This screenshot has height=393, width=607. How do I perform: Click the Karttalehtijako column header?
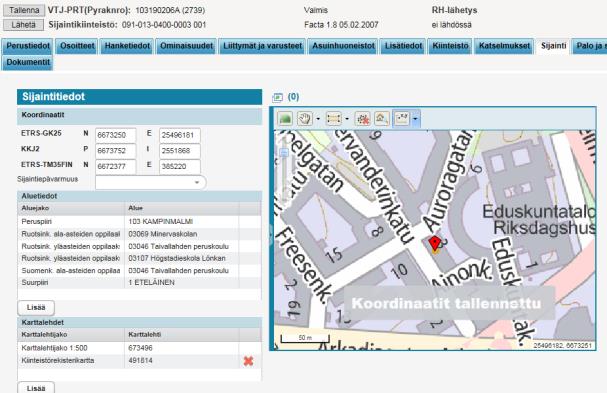[x=71, y=335]
